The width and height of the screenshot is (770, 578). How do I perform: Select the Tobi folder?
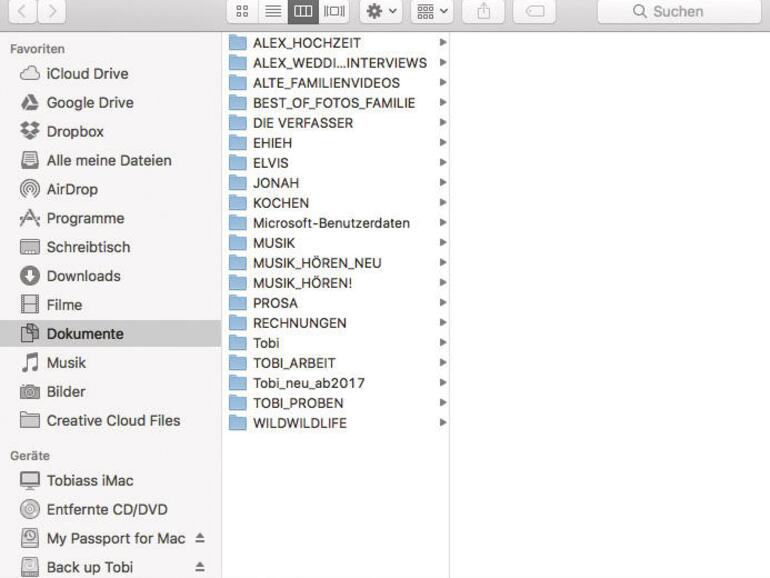coord(336,343)
